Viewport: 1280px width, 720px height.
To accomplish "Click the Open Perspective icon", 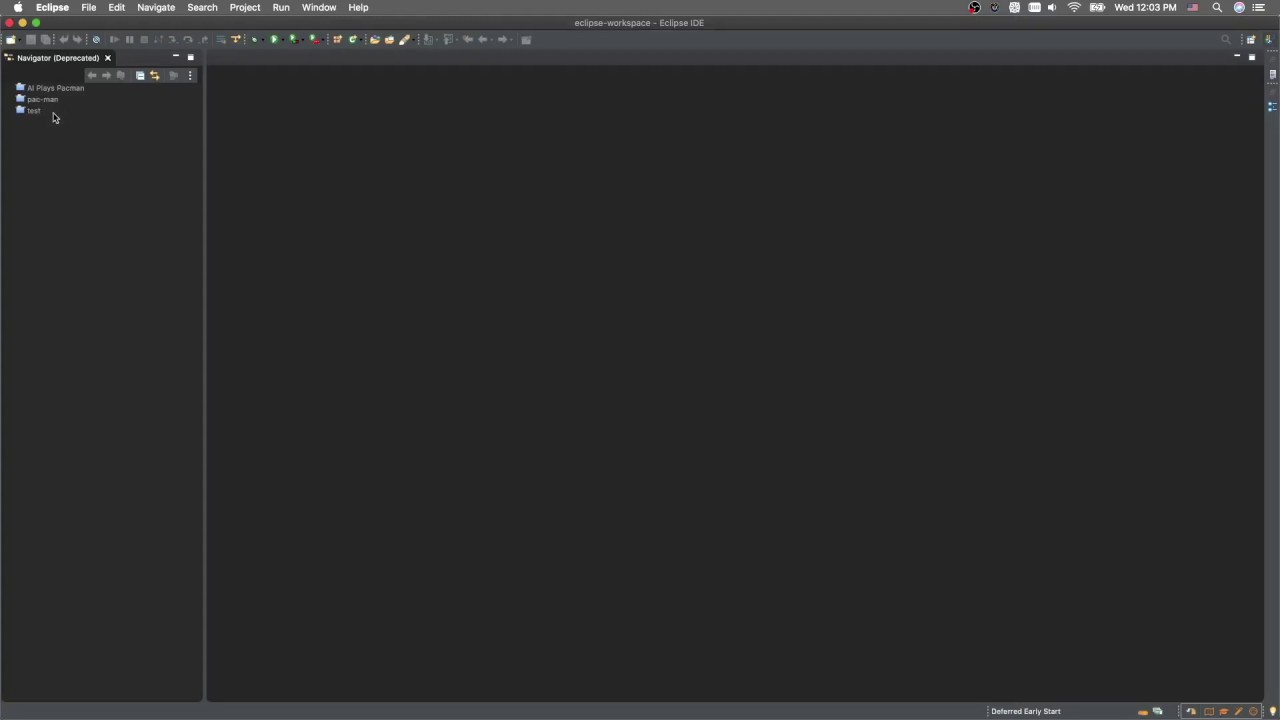I will point(1251,40).
